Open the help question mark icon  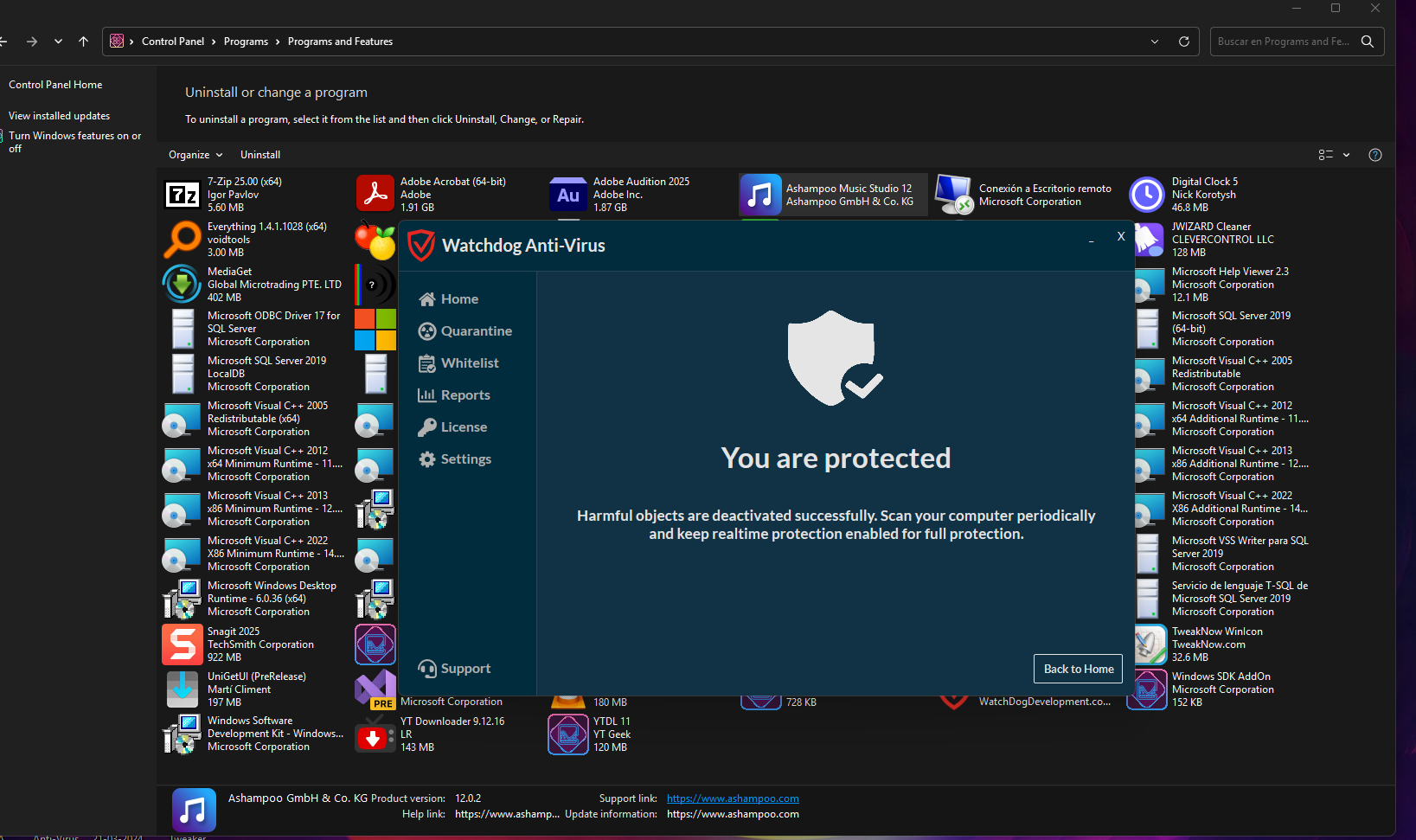pos(1375,155)
